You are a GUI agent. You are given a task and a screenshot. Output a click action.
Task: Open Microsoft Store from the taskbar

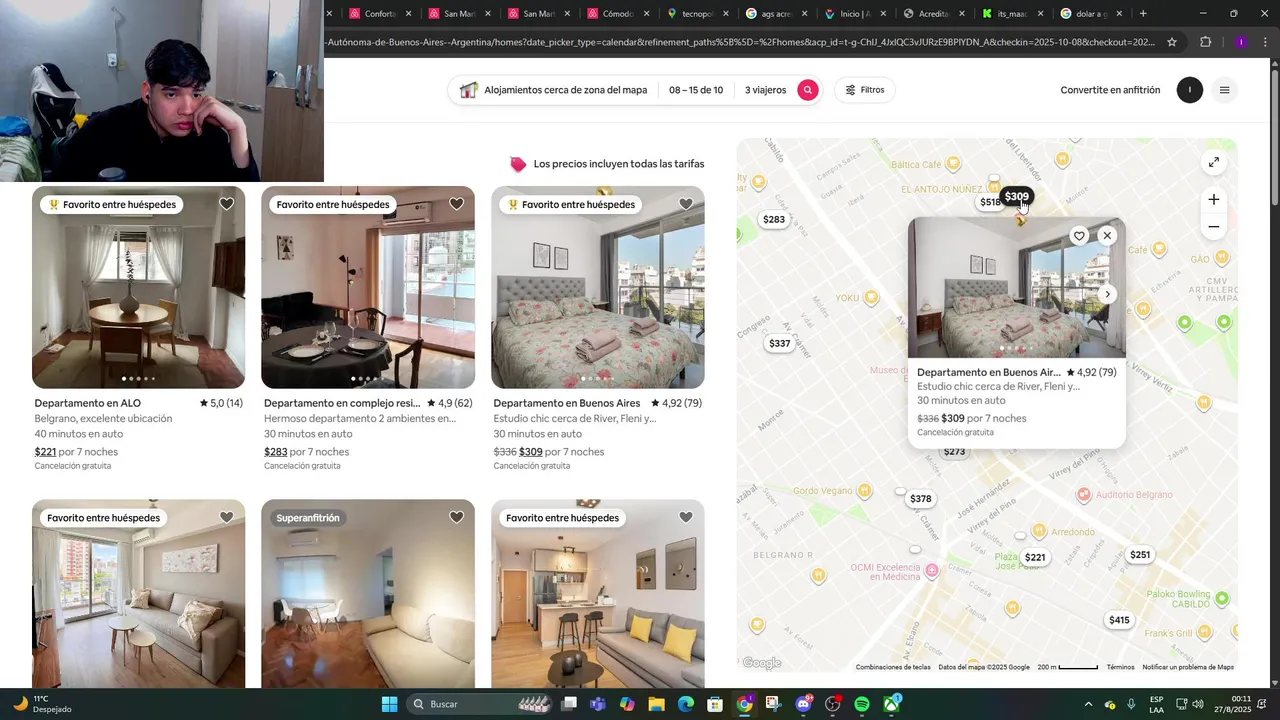point(715,704)
